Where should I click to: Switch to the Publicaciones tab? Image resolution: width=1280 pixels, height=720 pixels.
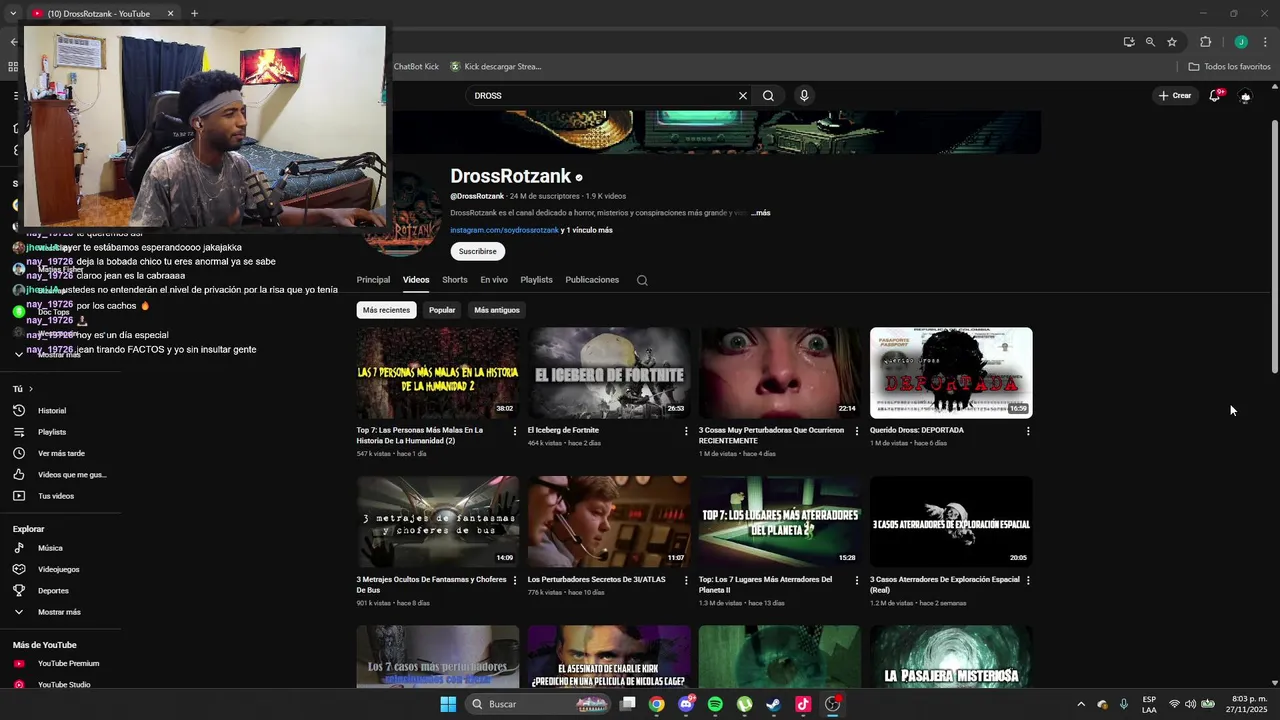tap(592, 280)
